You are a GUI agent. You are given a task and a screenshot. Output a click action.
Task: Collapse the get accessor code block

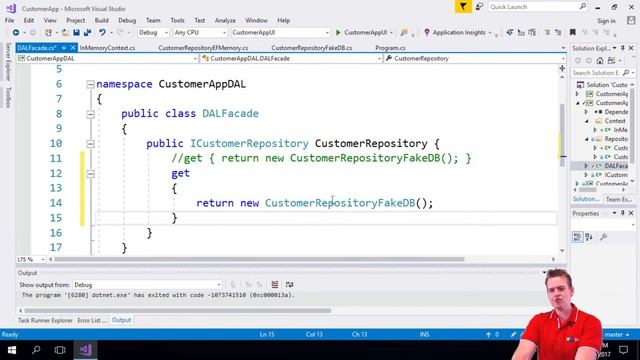pos(91,174)
